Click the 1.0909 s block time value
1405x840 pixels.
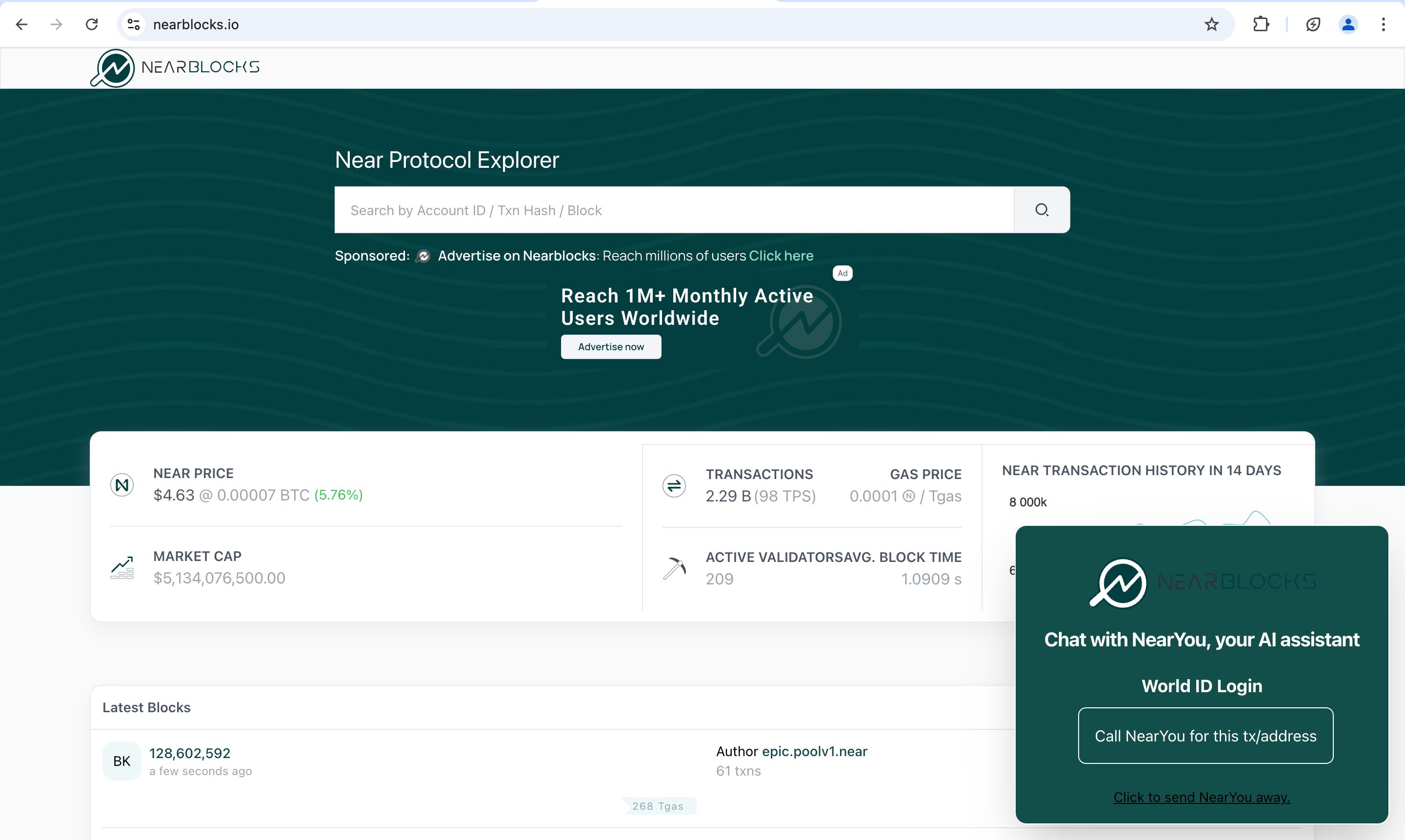931,579
